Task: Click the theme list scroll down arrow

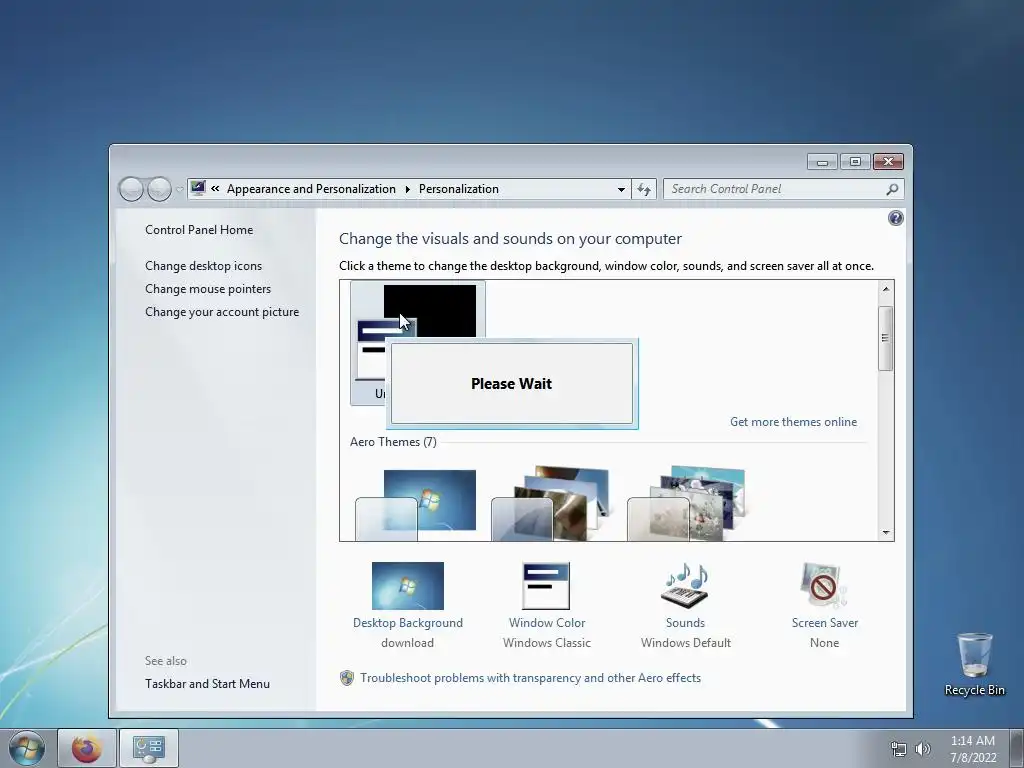Action: click(886, 532)
